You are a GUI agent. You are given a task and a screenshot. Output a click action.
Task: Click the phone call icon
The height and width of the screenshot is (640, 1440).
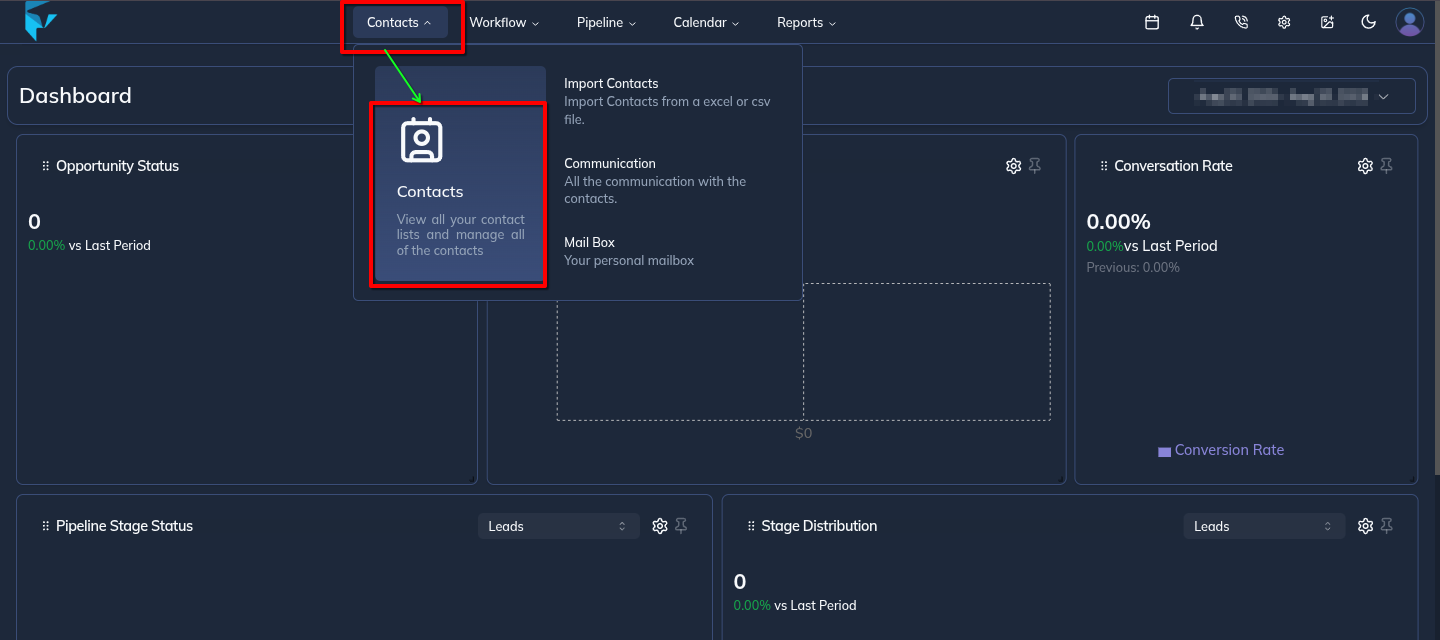1241,22
